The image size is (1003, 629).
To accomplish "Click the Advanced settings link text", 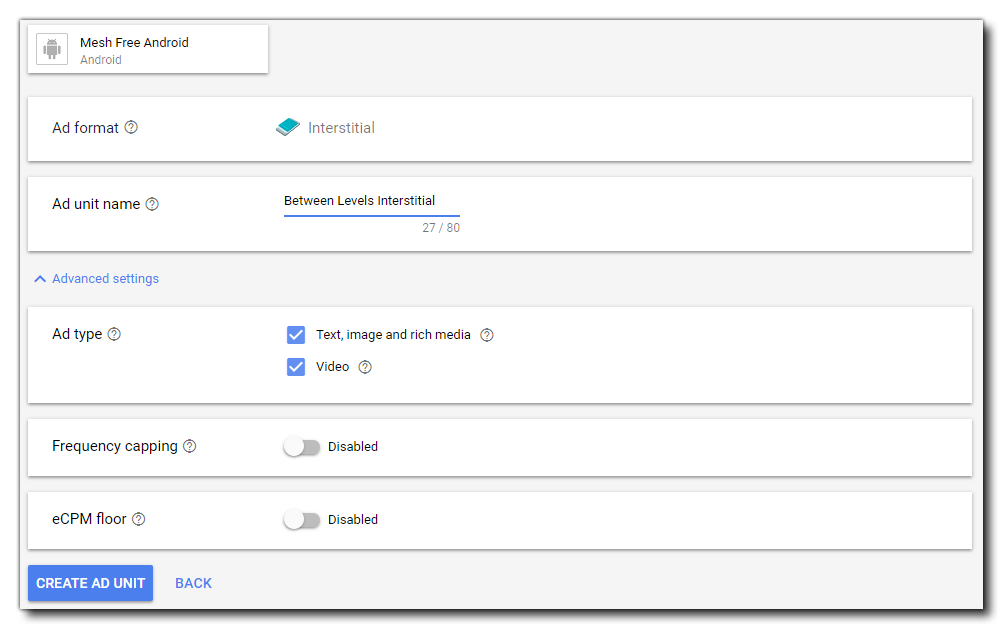I will click(x=105, y=279).
